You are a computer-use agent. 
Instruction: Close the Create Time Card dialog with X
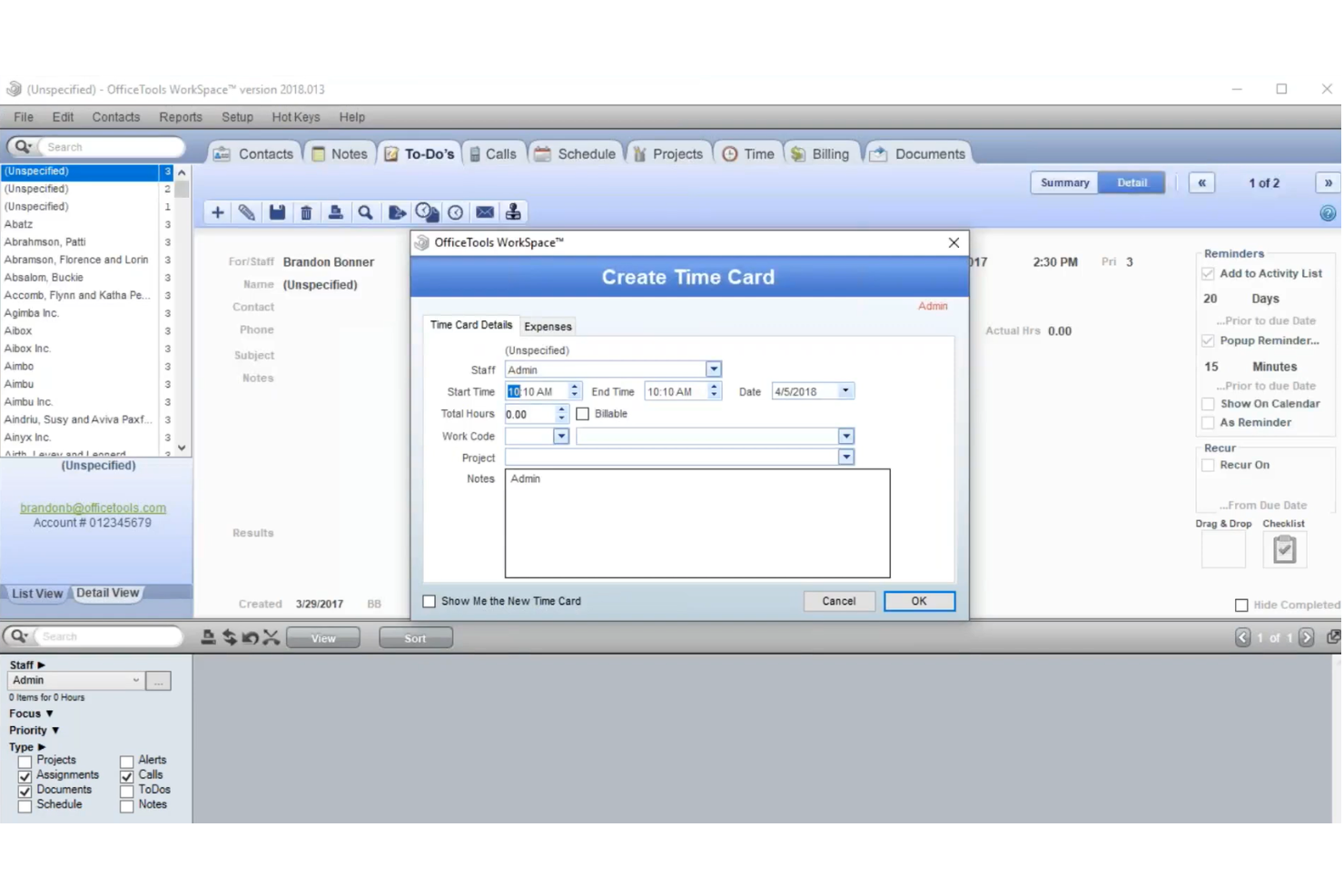click(x=954, y=242)
